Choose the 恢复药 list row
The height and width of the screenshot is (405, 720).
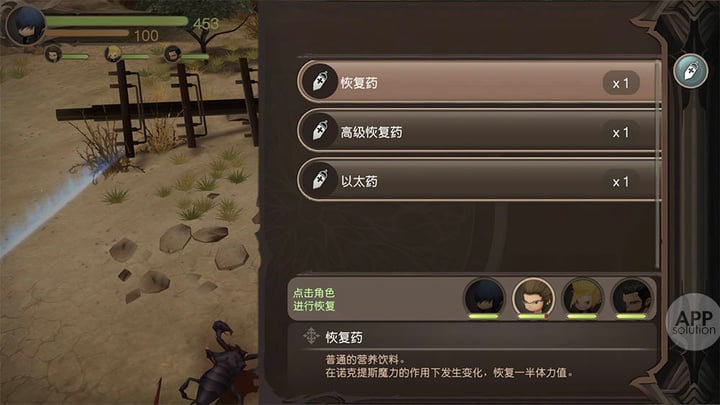click(x=478, y=82)
